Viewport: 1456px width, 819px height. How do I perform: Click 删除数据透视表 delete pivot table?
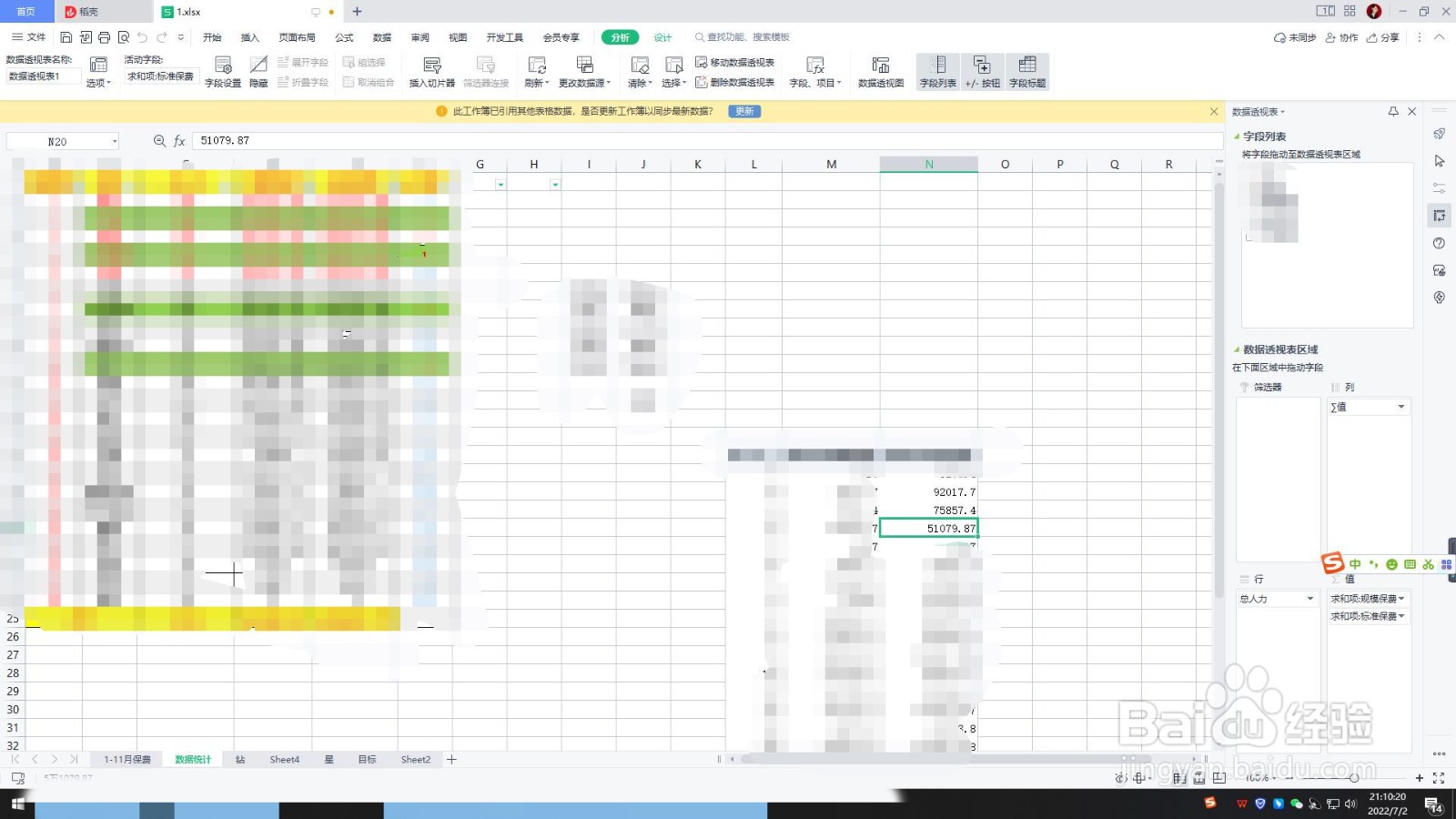click(735, 82)
